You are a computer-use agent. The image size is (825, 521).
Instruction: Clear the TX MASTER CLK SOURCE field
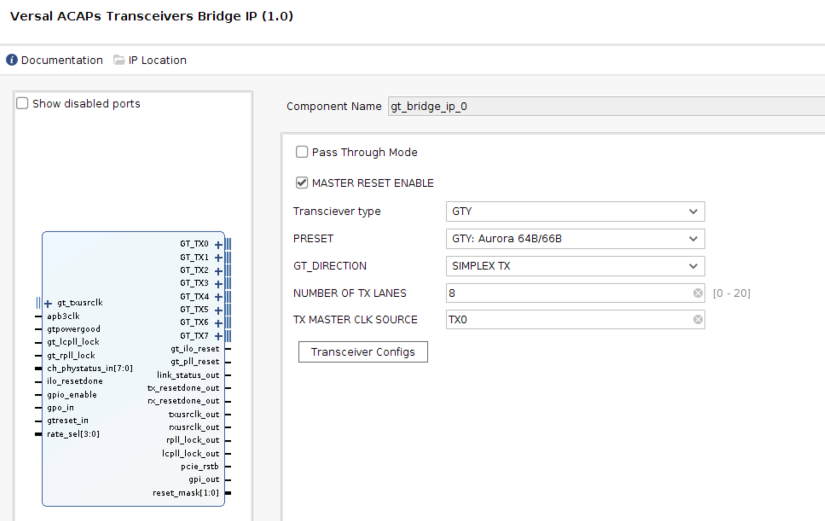(x=698, y=319)
